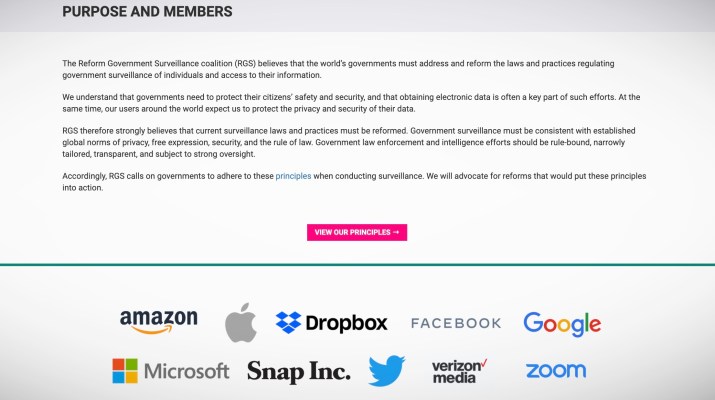Image resolution: width=715 pixels, height=400 pixels.
Task: Select the Facebook wordmark logo
Action: tap(456, 323)
